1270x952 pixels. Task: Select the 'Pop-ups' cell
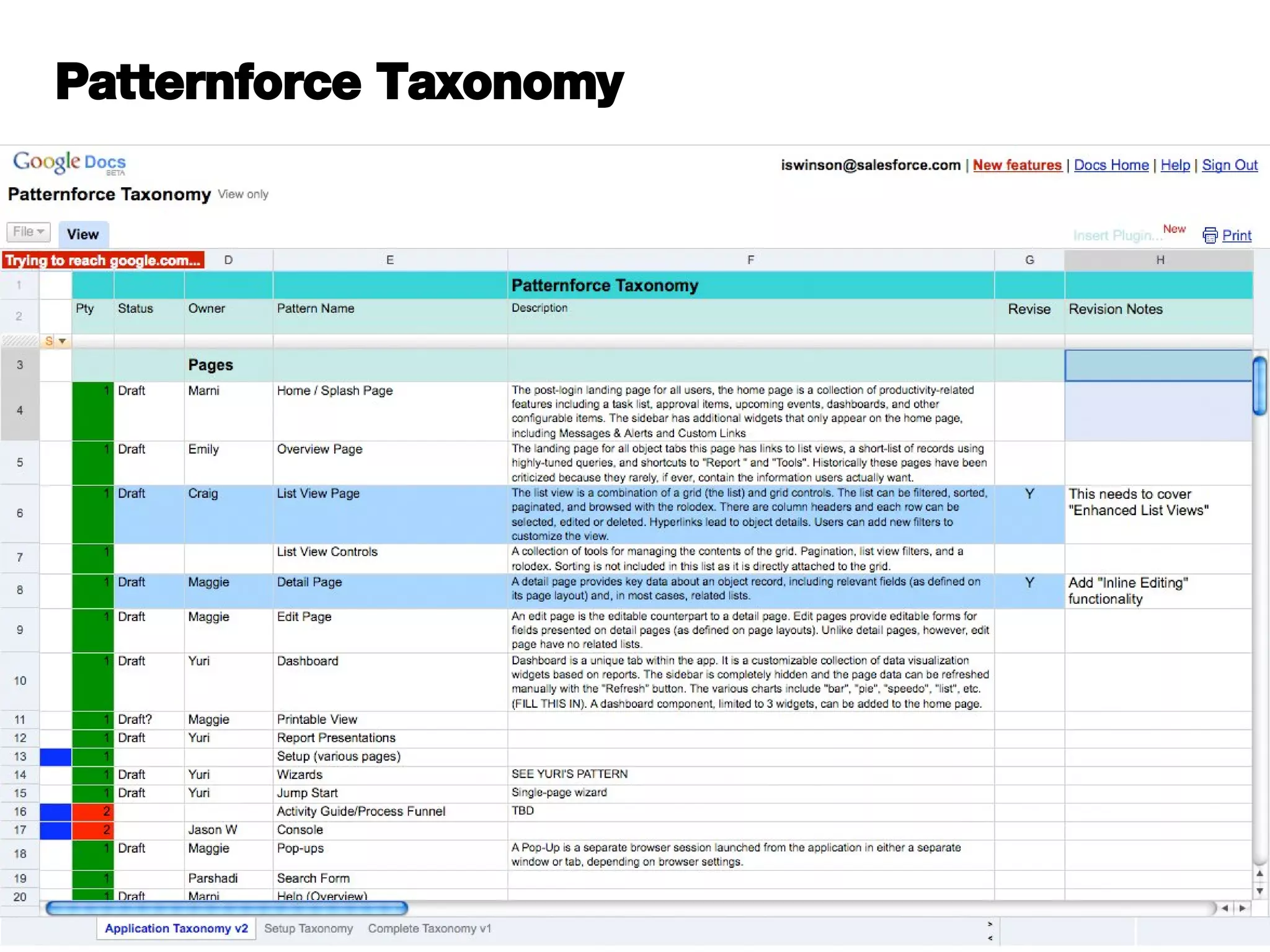pyautogui.click(x=390, y=855)
